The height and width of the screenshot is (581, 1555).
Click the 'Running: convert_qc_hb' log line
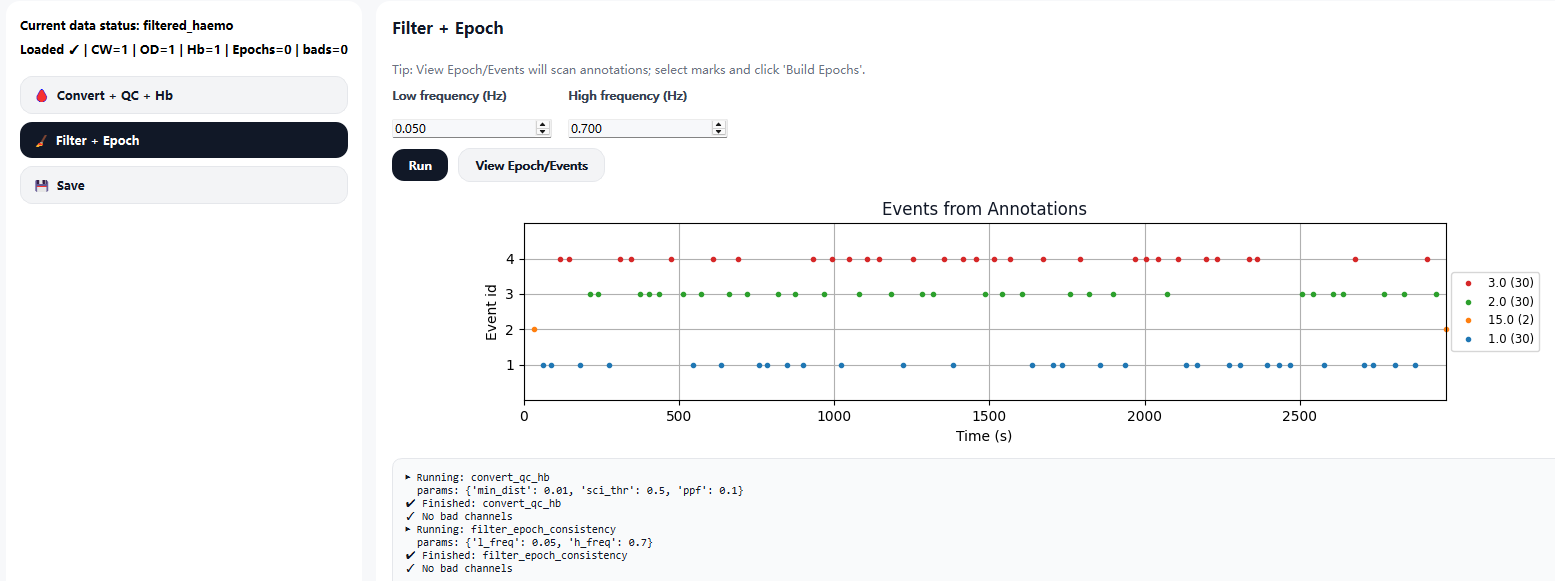point(477,478)
